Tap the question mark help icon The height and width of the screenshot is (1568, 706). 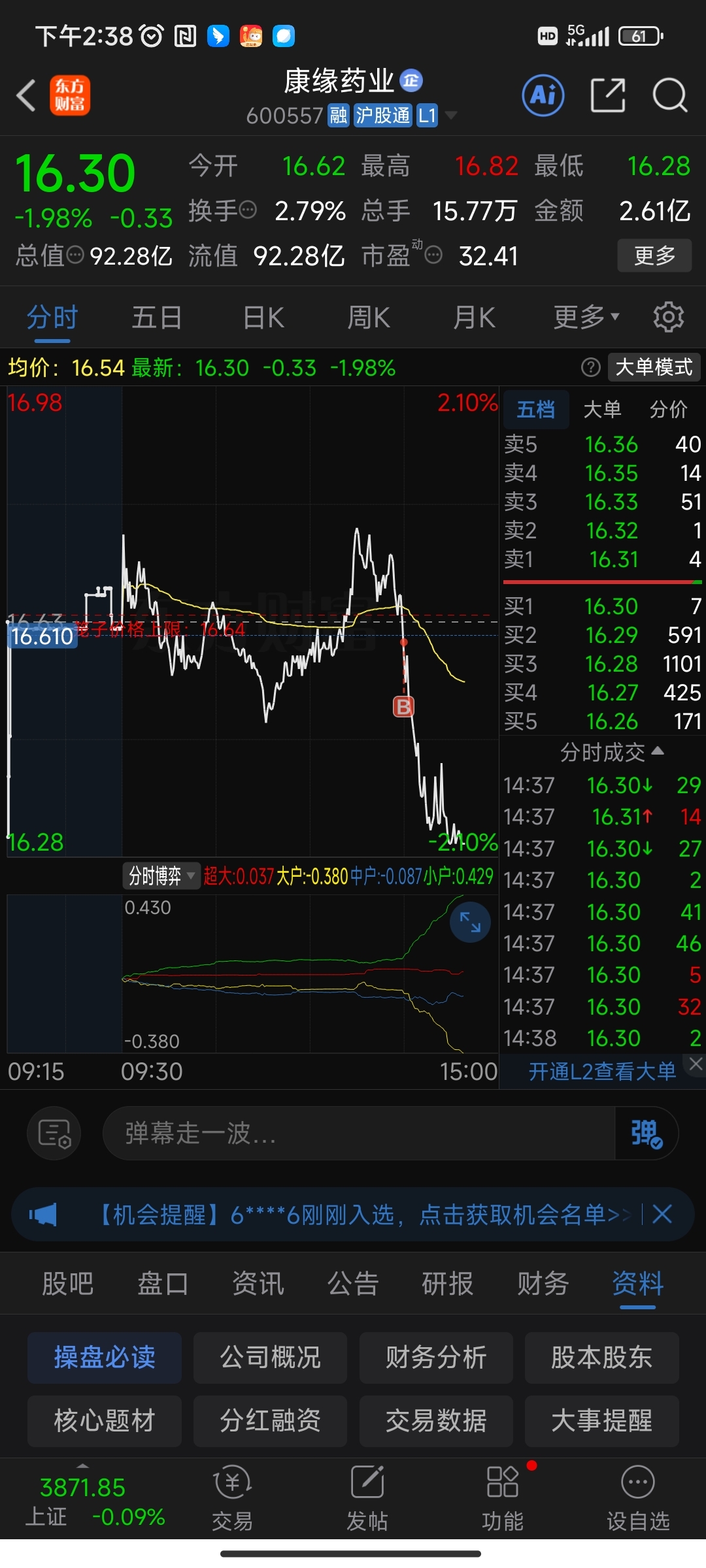(x=591, y=367)
